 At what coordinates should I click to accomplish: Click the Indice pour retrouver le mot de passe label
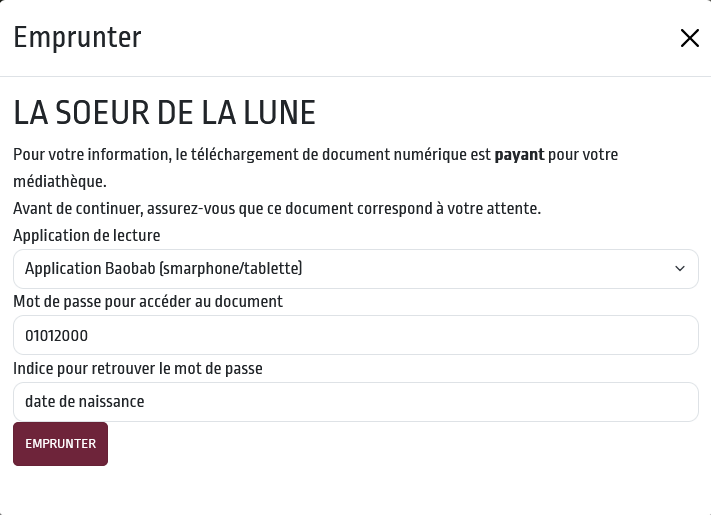tap(138, 368)
